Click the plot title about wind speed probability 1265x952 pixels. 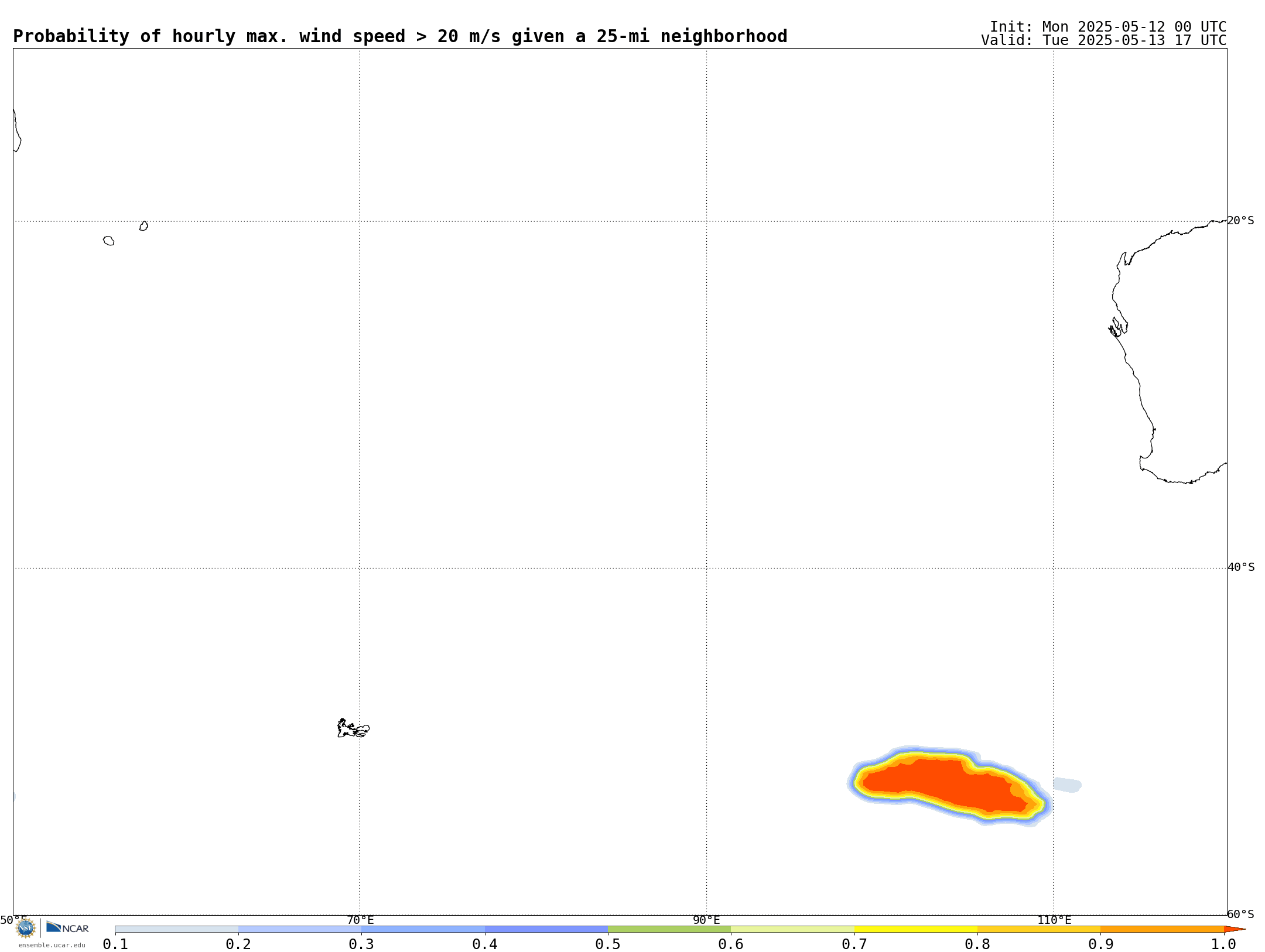[x=400, y=36]
